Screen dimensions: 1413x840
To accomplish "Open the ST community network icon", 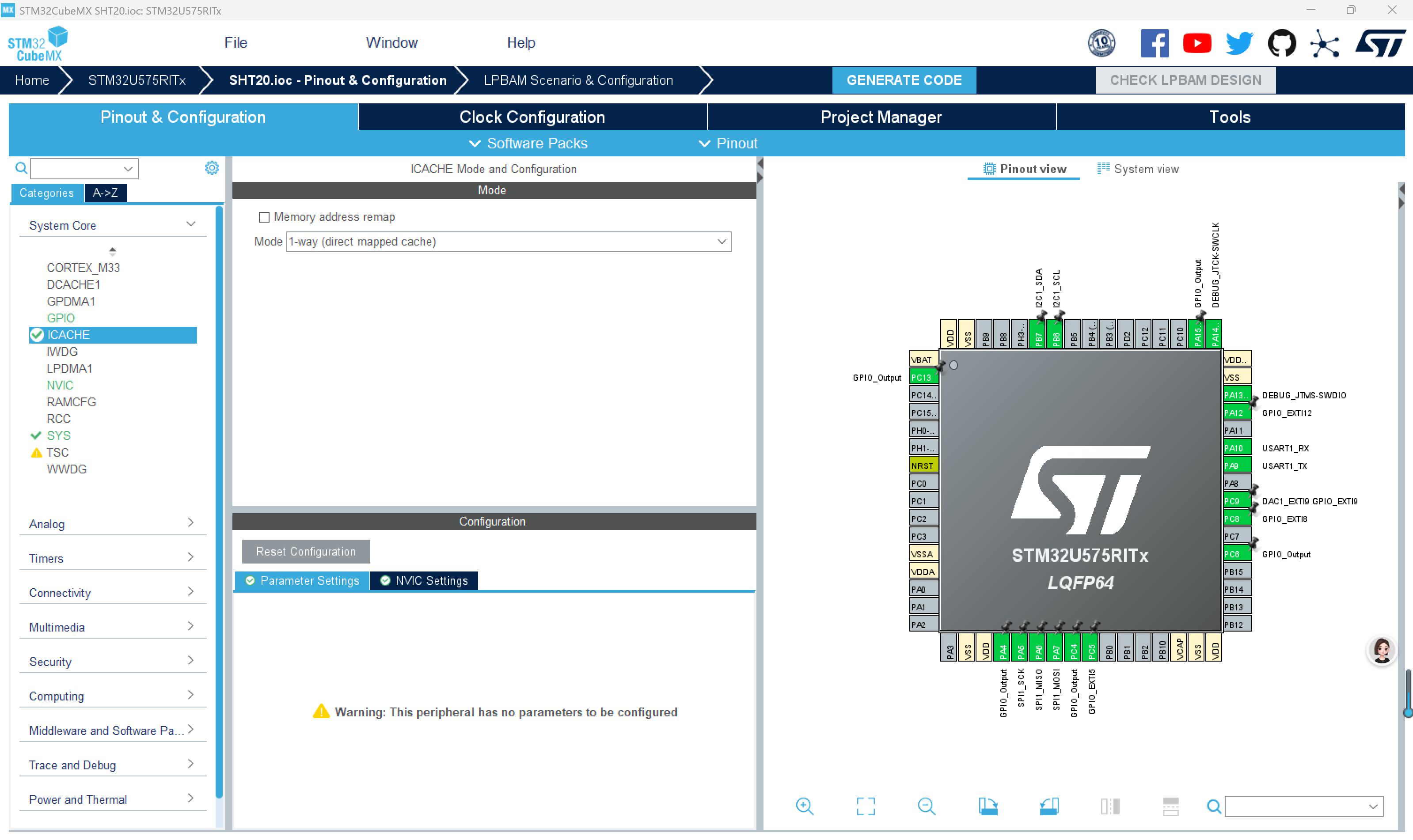I will (1324, 44).
